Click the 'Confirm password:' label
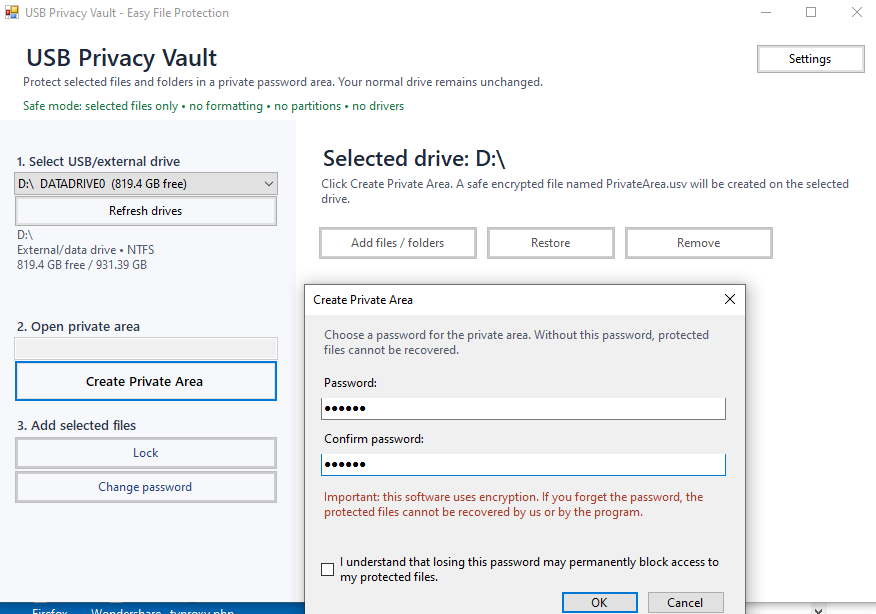 coord(374,439)
